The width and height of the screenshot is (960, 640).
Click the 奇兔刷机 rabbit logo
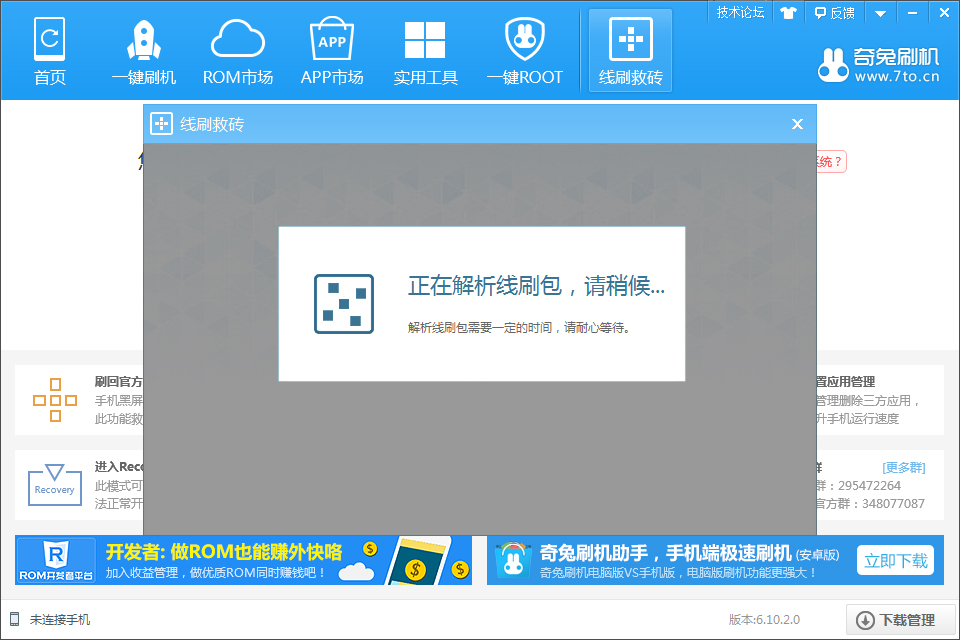(x=833, y=65)
